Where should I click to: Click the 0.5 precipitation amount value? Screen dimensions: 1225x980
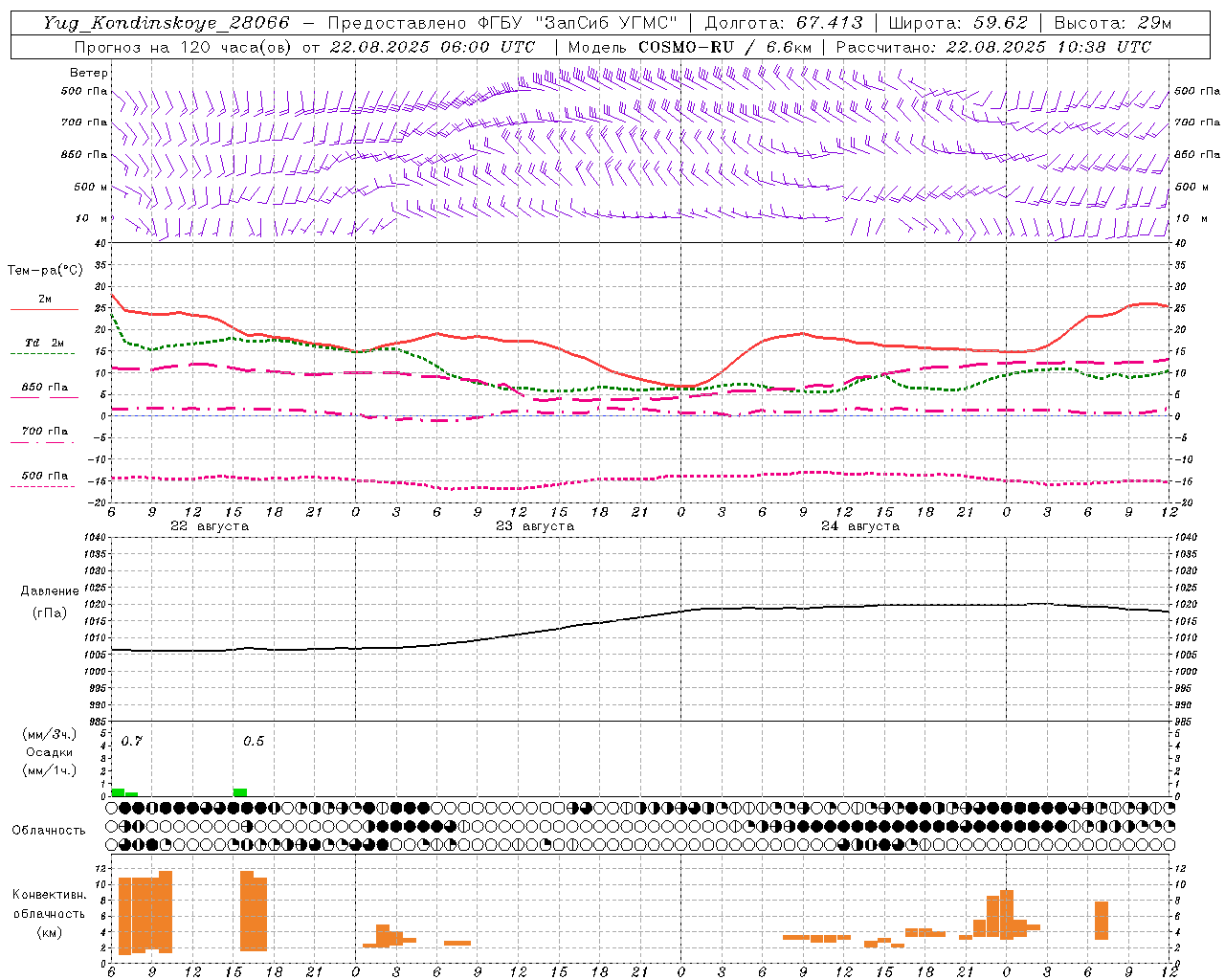[x=254, y=742]
